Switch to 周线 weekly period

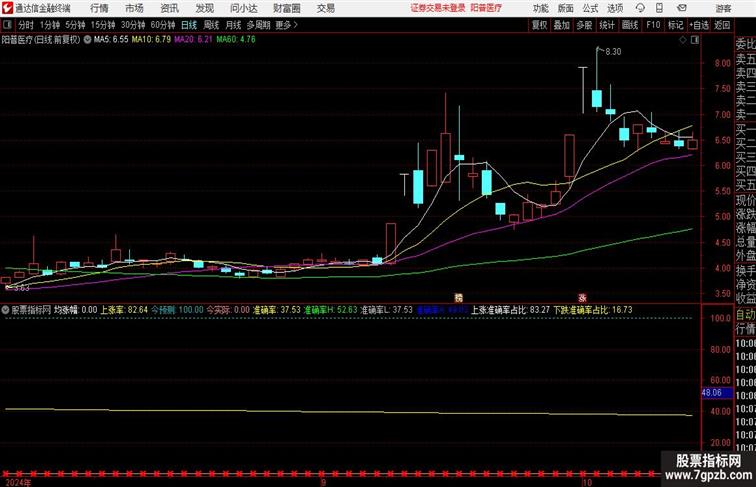point(211,25)
